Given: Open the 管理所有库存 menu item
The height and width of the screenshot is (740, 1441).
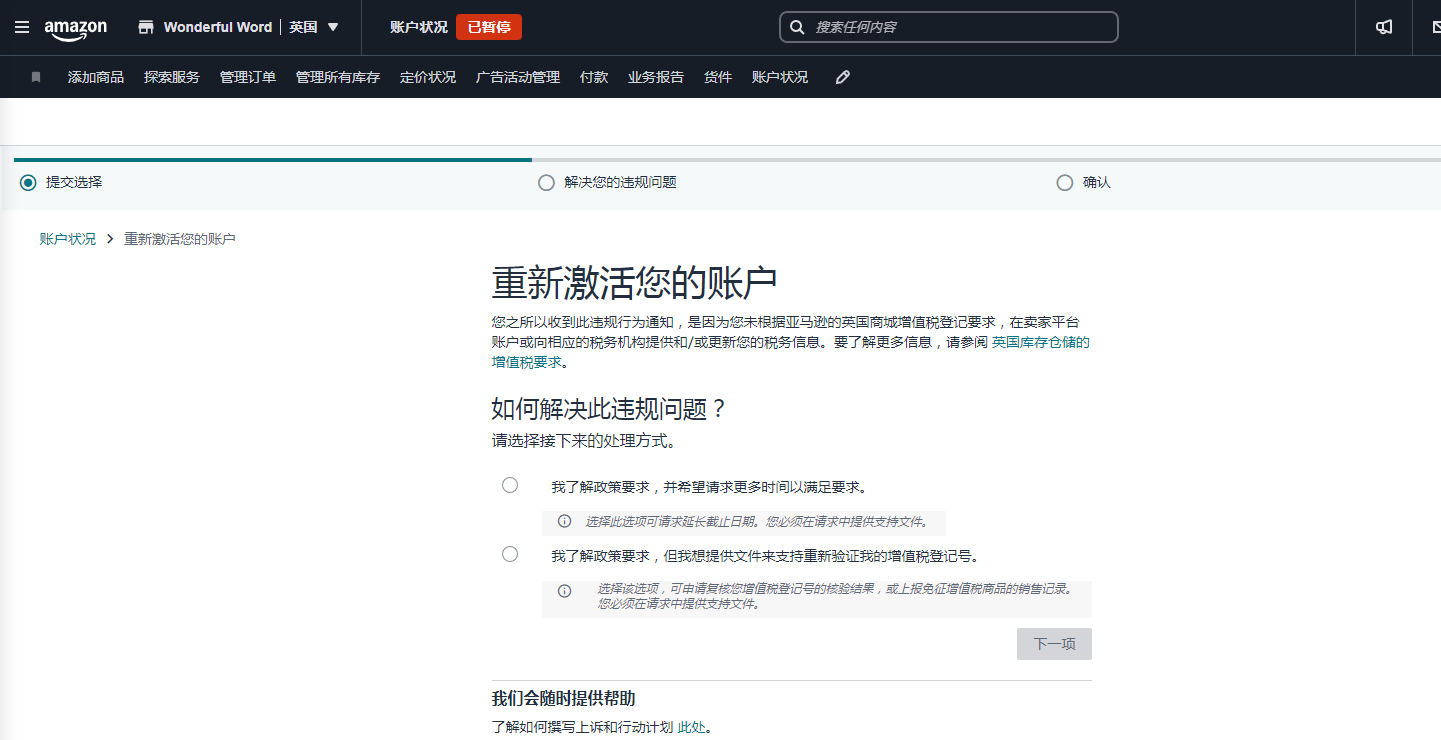Looking at the screenshot, I should [338, 77].
